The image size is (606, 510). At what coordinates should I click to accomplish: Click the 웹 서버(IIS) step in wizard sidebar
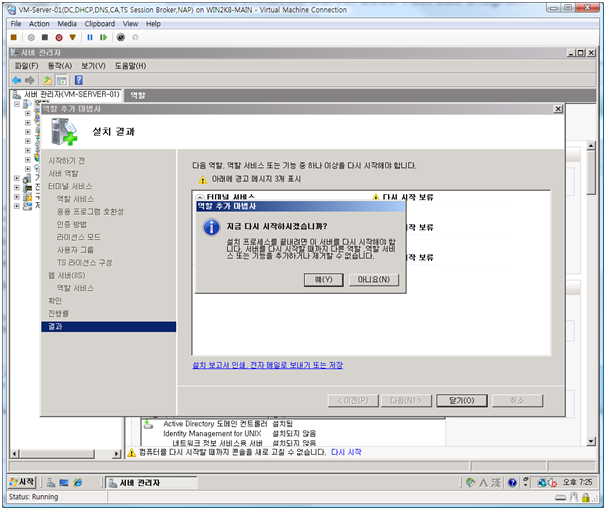click(66, 275)
